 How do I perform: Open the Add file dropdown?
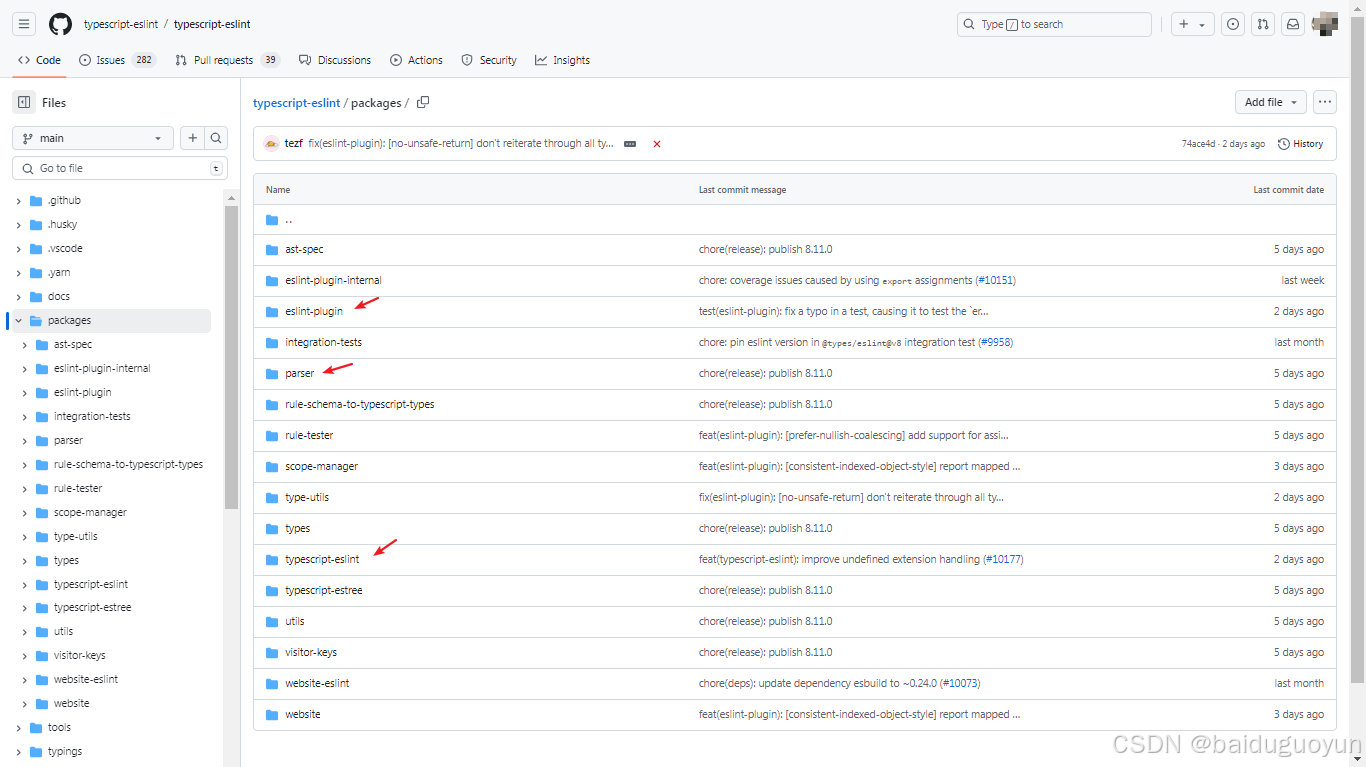[1271, 102]
